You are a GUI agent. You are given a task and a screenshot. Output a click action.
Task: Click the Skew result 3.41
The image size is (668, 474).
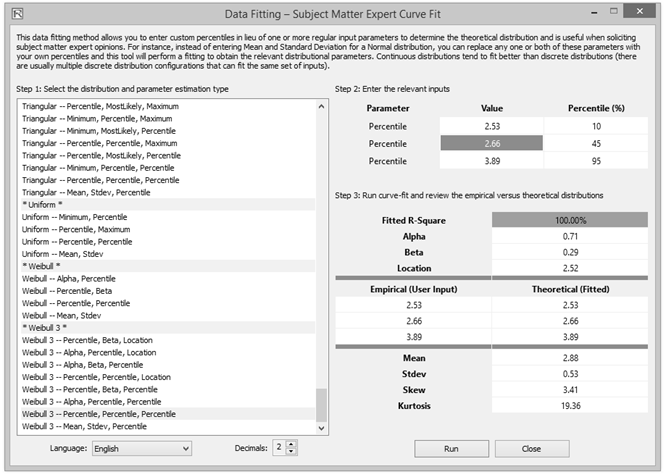click(570, 390)
